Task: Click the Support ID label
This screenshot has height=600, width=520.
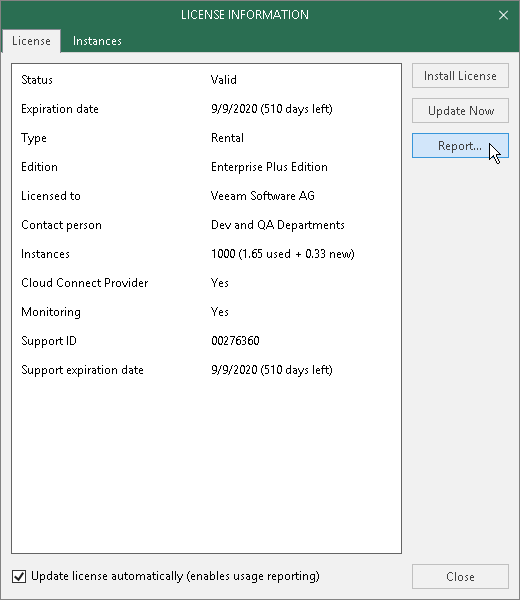Action: tap(49, 341)
